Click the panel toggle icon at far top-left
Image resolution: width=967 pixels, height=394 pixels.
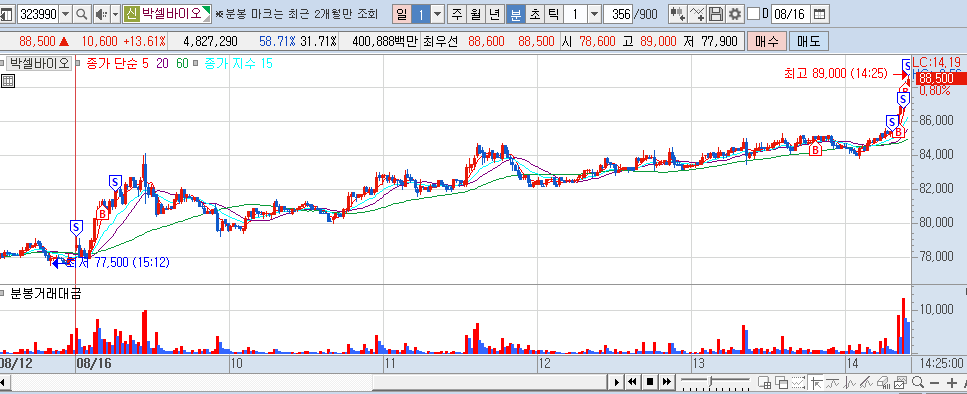click(x=6, y=14)
